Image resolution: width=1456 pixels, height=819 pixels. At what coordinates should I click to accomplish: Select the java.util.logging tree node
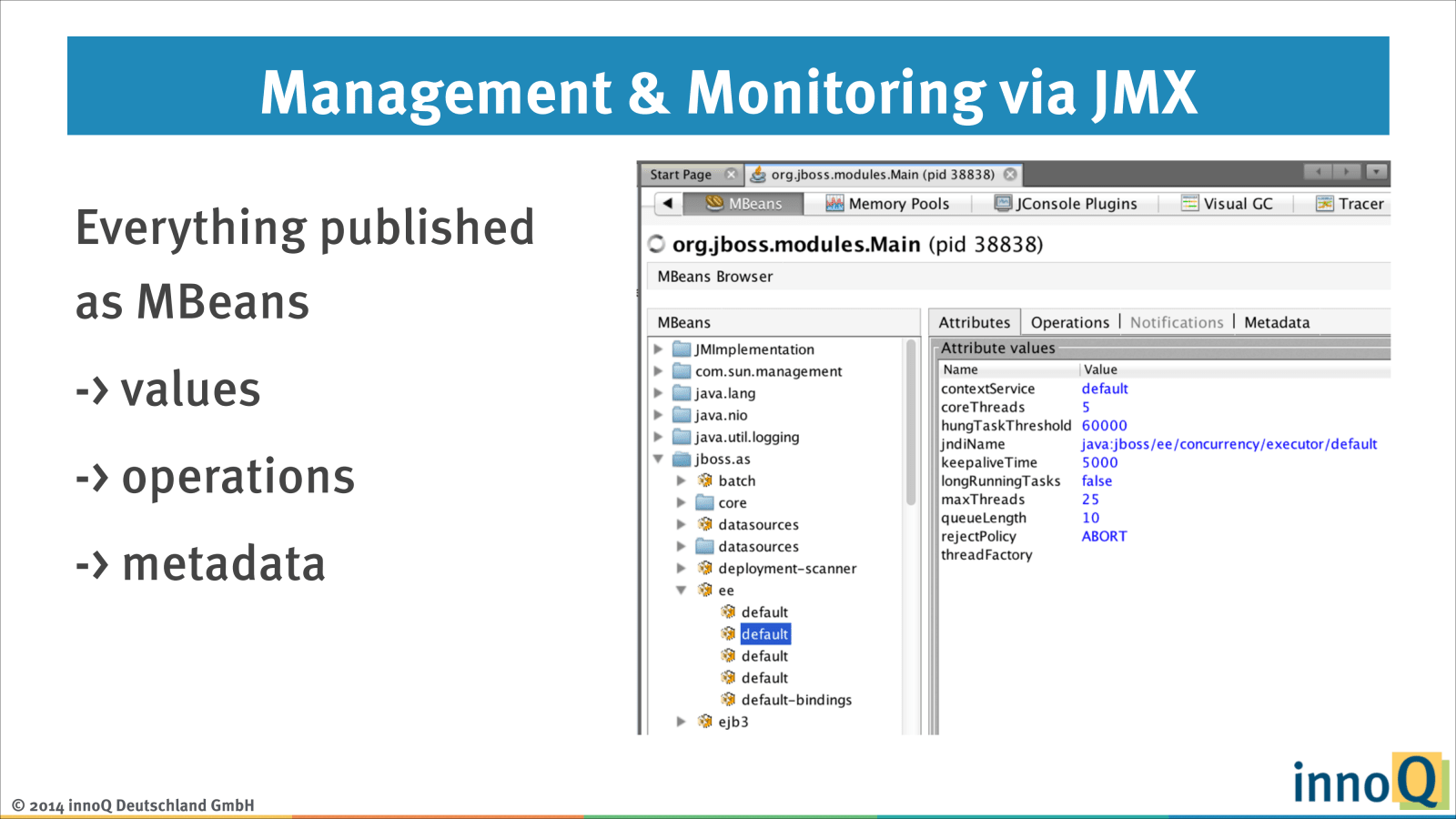(747, 438)
